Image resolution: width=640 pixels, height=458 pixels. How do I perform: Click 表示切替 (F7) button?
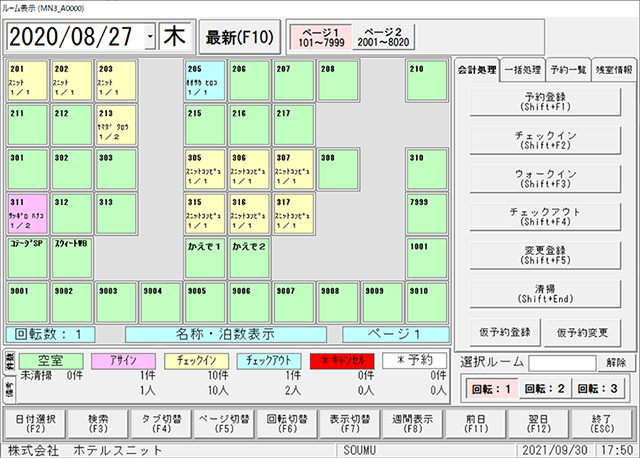coord(350,424)
